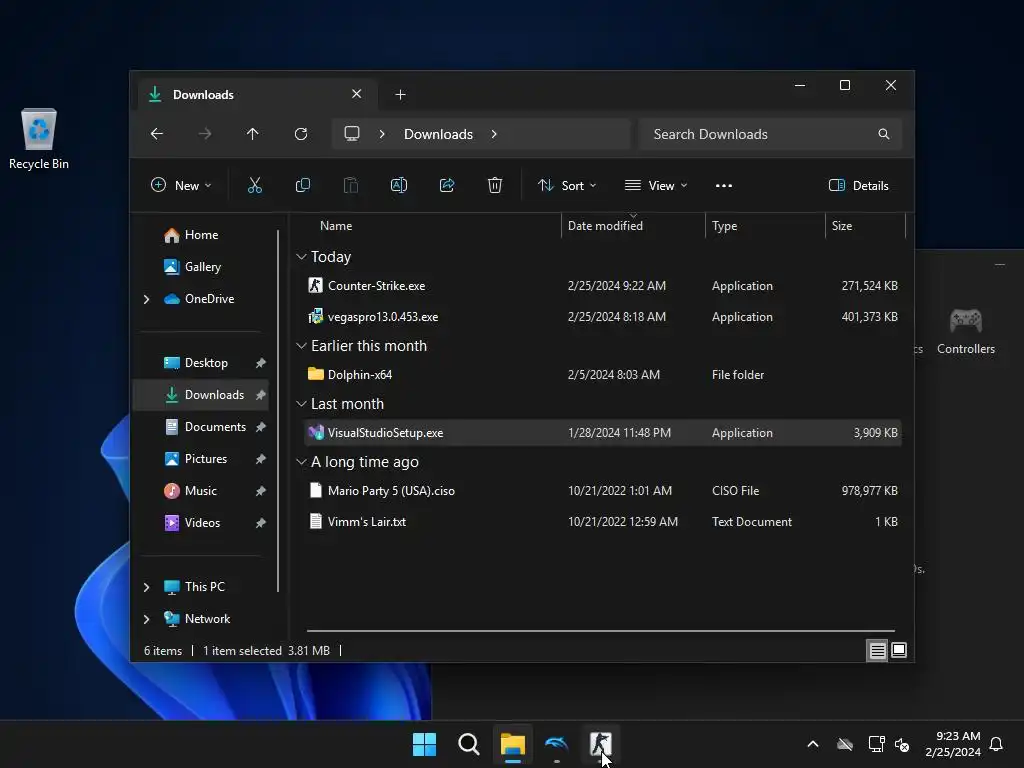Select Mario Party 5 (USA).ciso file
1024x768 pixels.
(603, 491)
